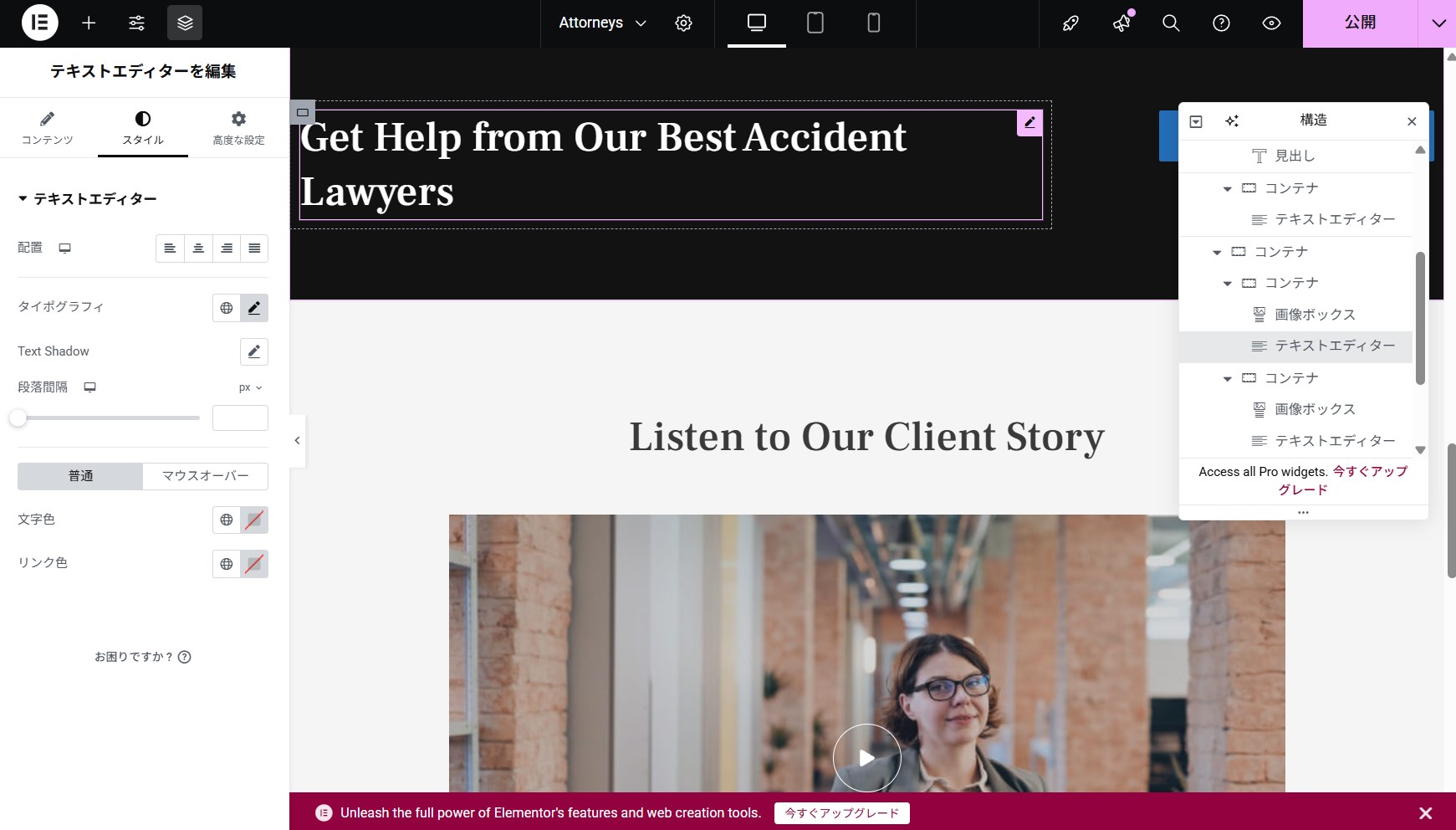Select the マウスオーバー state toggle
Viewport: 1456px width, 830px height.
tap(205, 476)
